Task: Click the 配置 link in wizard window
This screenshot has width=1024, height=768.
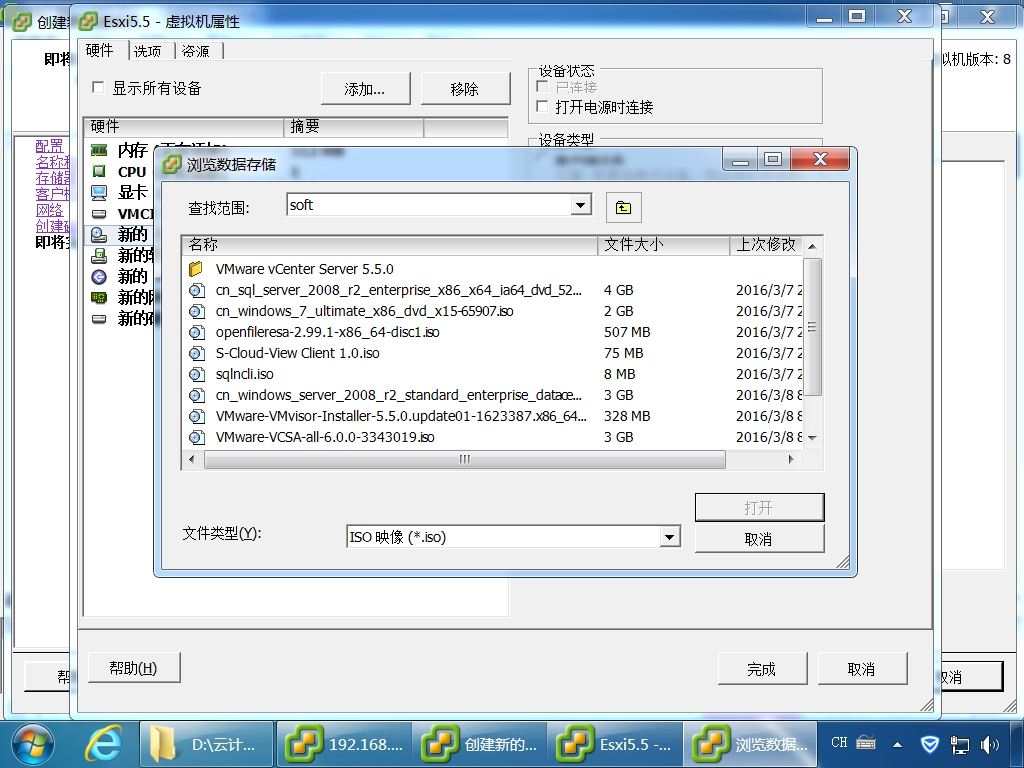Action: pyautogui.click(x=50, y=146)
